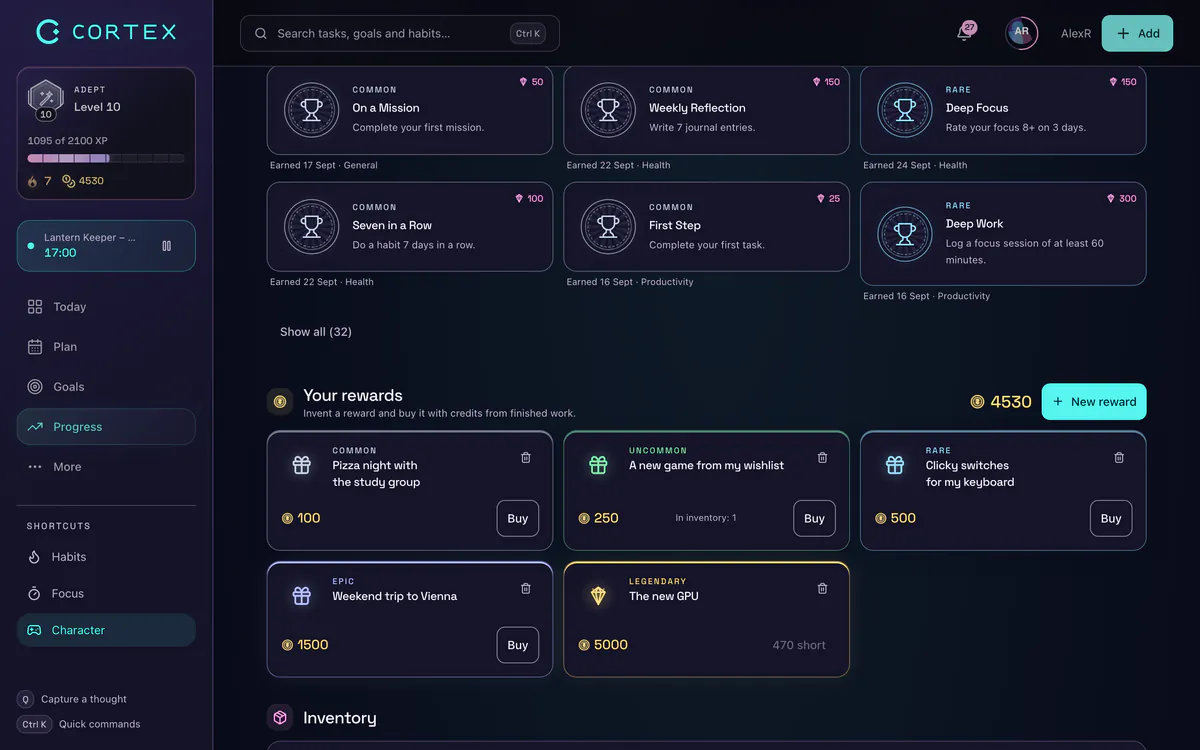Buy the Weekend trip to Vienna
Image resolution: width=1200 pixels, height=750 pixels.
(x=518, y=645)
